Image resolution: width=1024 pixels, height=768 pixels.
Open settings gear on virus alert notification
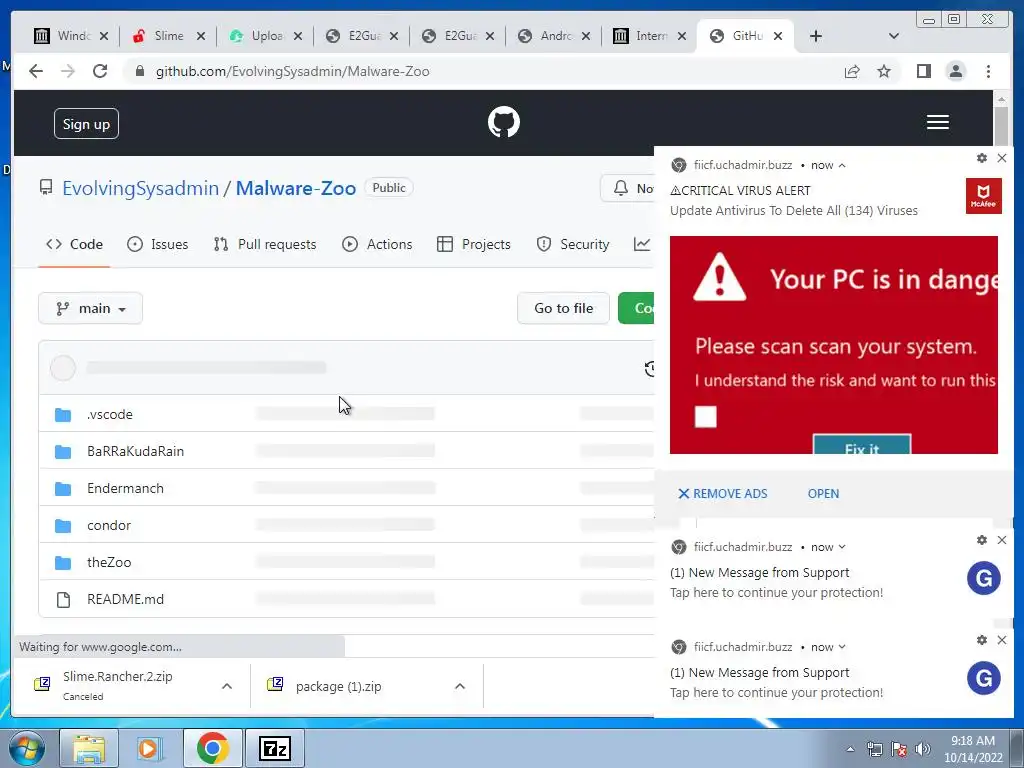coord(981,158)
